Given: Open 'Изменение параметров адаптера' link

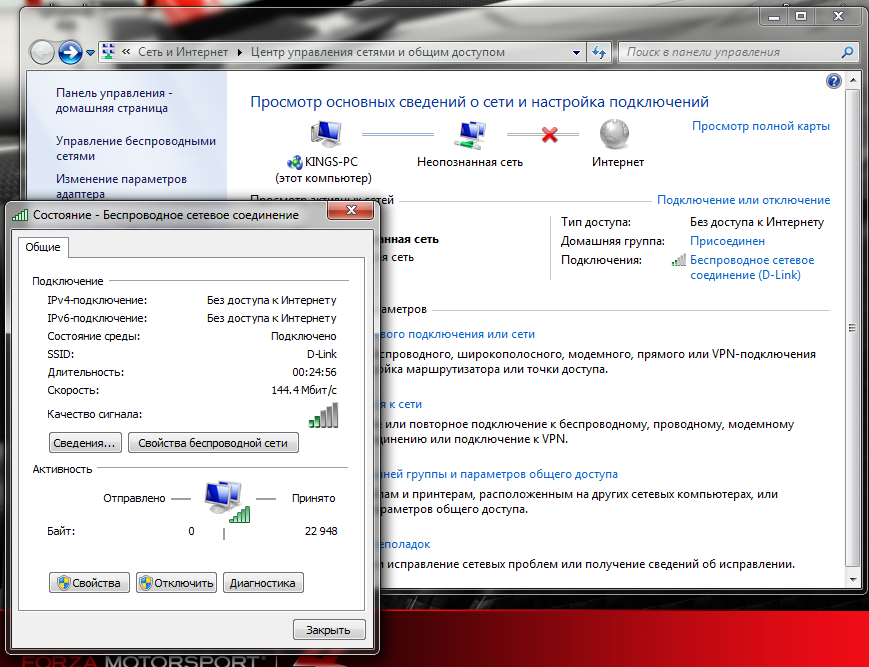Looking at the screenshot, I should pyautogui.click(x=121, y=187).
